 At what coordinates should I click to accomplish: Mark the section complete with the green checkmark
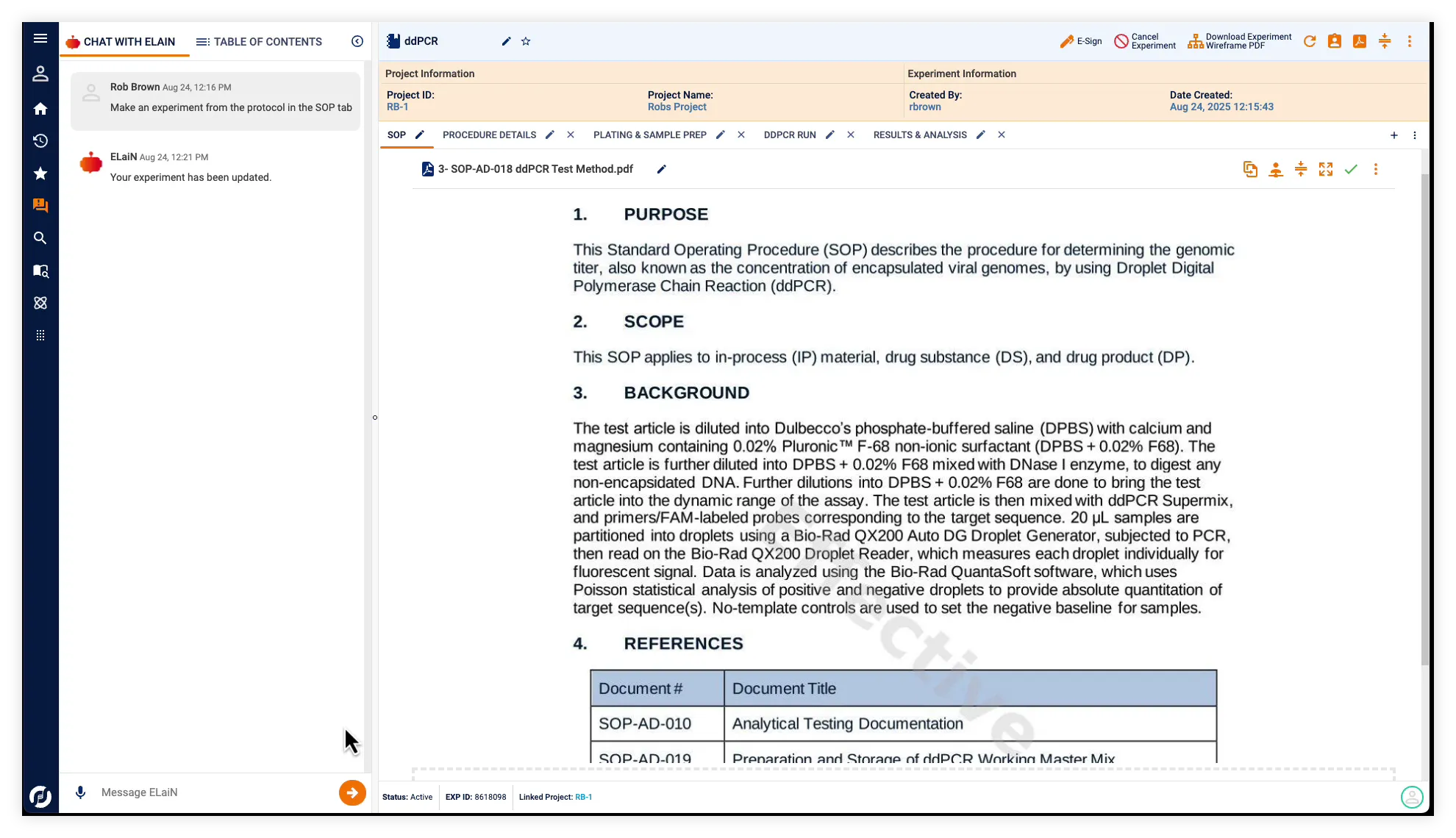(x=1351, y=169)
